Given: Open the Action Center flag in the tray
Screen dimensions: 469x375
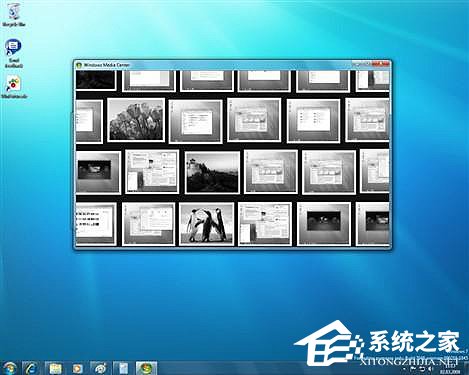Looking at the screenshot, I should pos(413,369).
